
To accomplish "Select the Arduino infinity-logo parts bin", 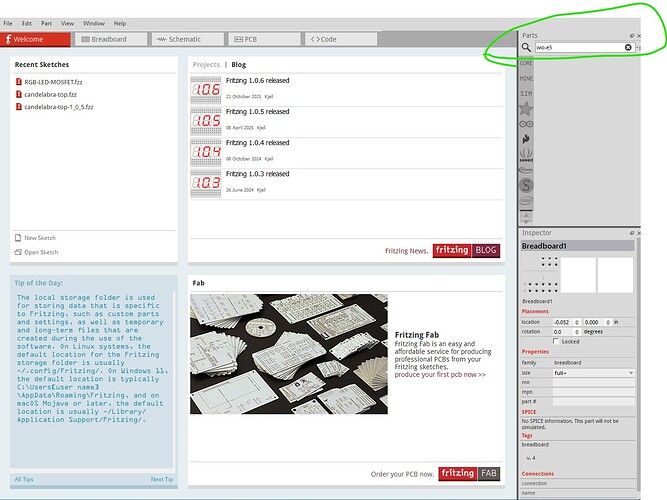I will click(x=526, y=125).
